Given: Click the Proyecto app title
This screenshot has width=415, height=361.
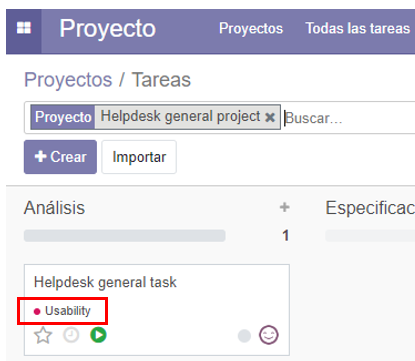Looking at the screenshot, I should 108,28.
